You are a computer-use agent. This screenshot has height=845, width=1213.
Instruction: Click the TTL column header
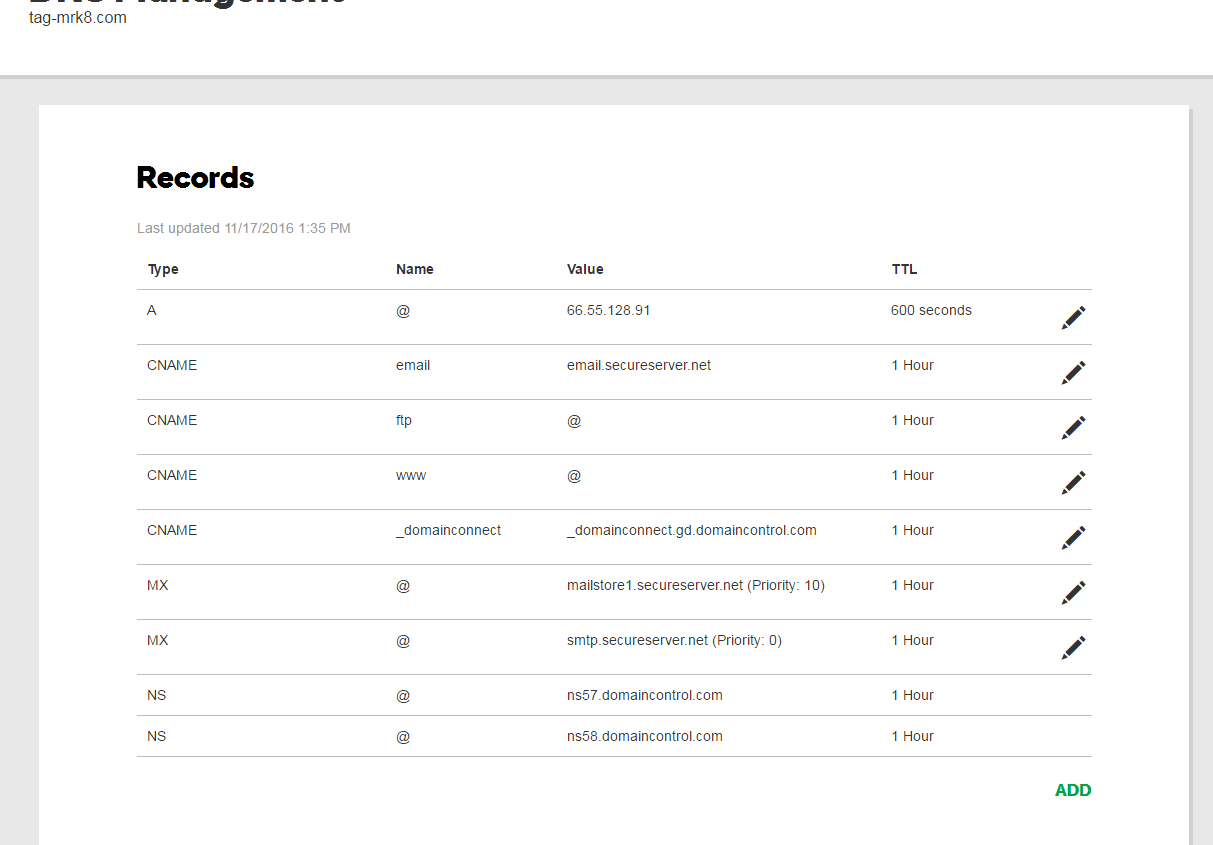click(x=904, y=269)
